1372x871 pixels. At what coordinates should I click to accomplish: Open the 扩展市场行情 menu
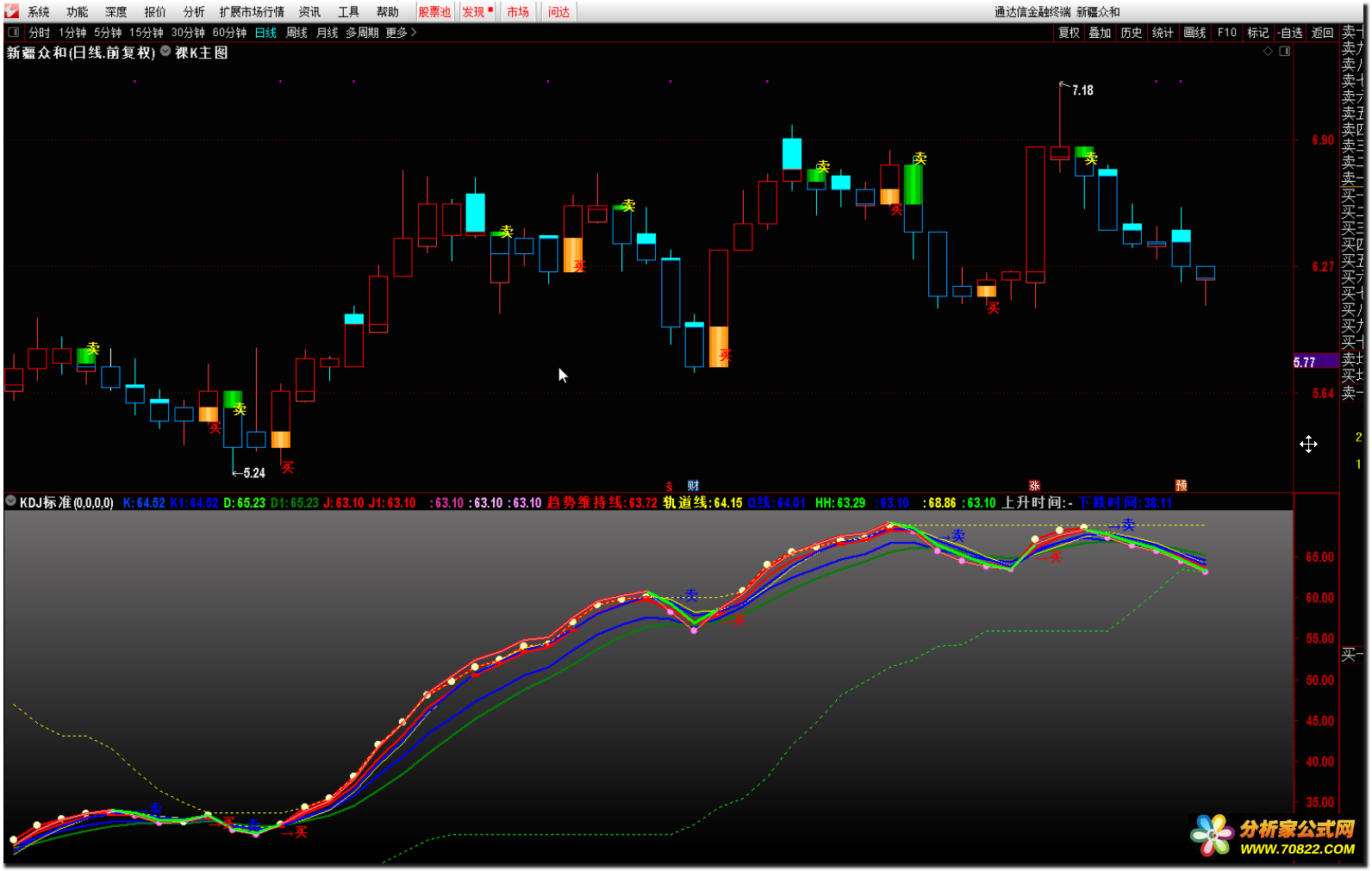(252, 12)
